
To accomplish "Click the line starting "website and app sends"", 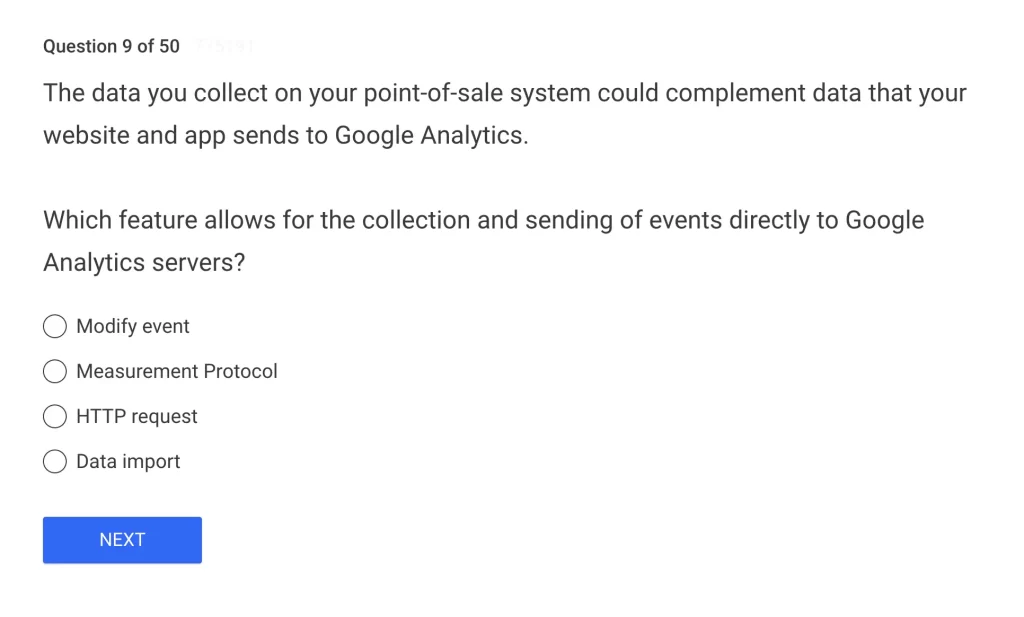I will tap(284, 135).
